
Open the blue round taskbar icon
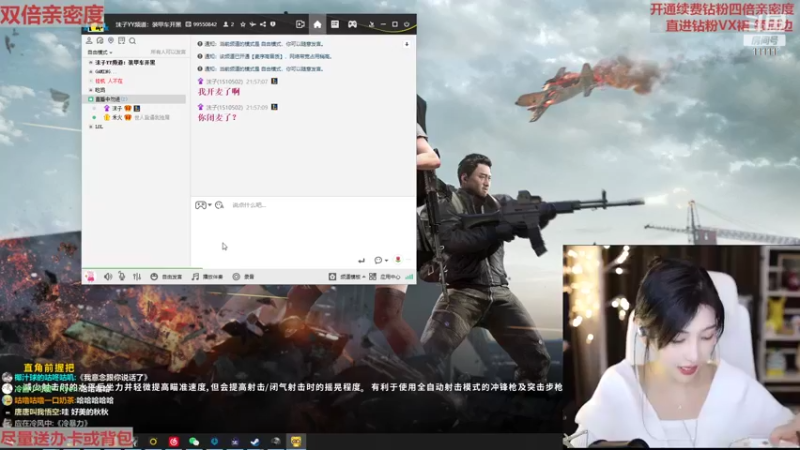click(x=214, y=441)
